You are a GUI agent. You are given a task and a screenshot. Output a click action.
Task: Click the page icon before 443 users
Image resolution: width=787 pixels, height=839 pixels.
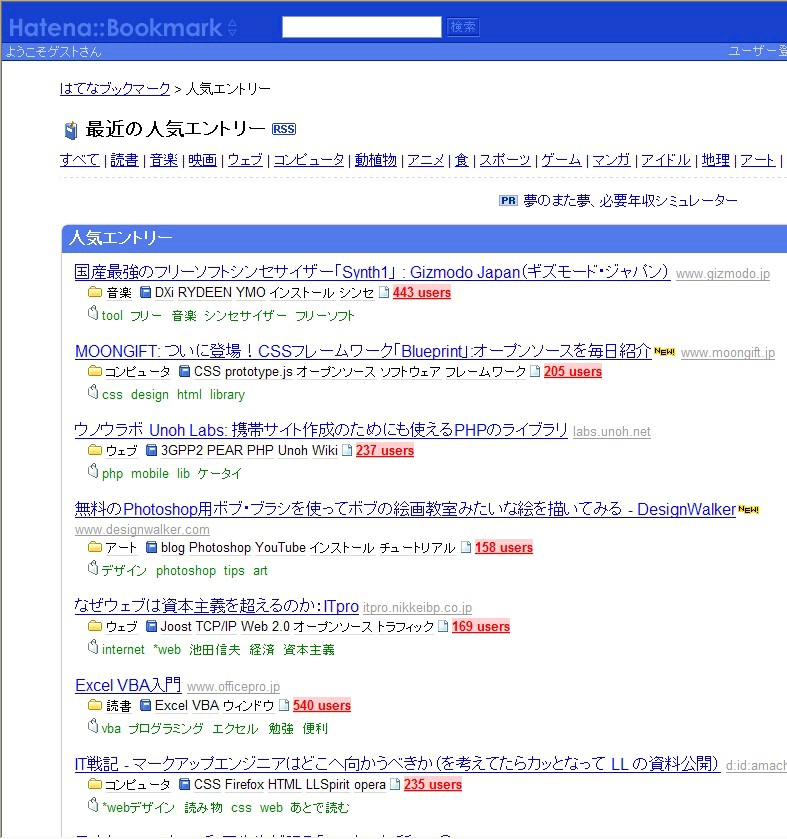pyautogui.click(x=384, y=292)
